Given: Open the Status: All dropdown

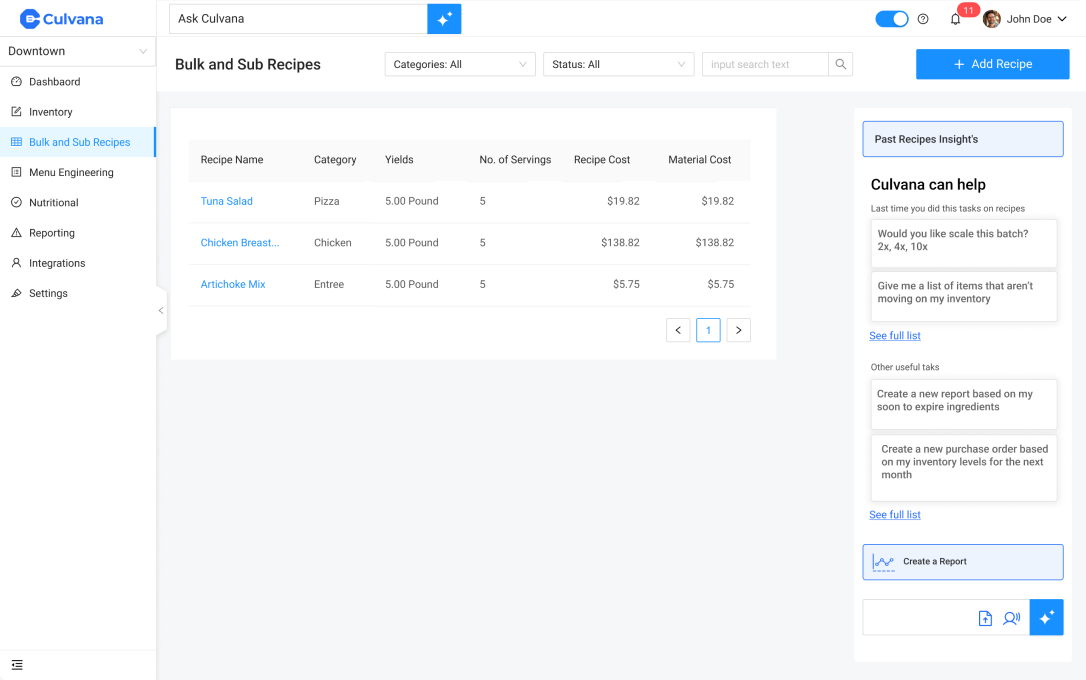Looking at the screenshot, I should point(618,64).
